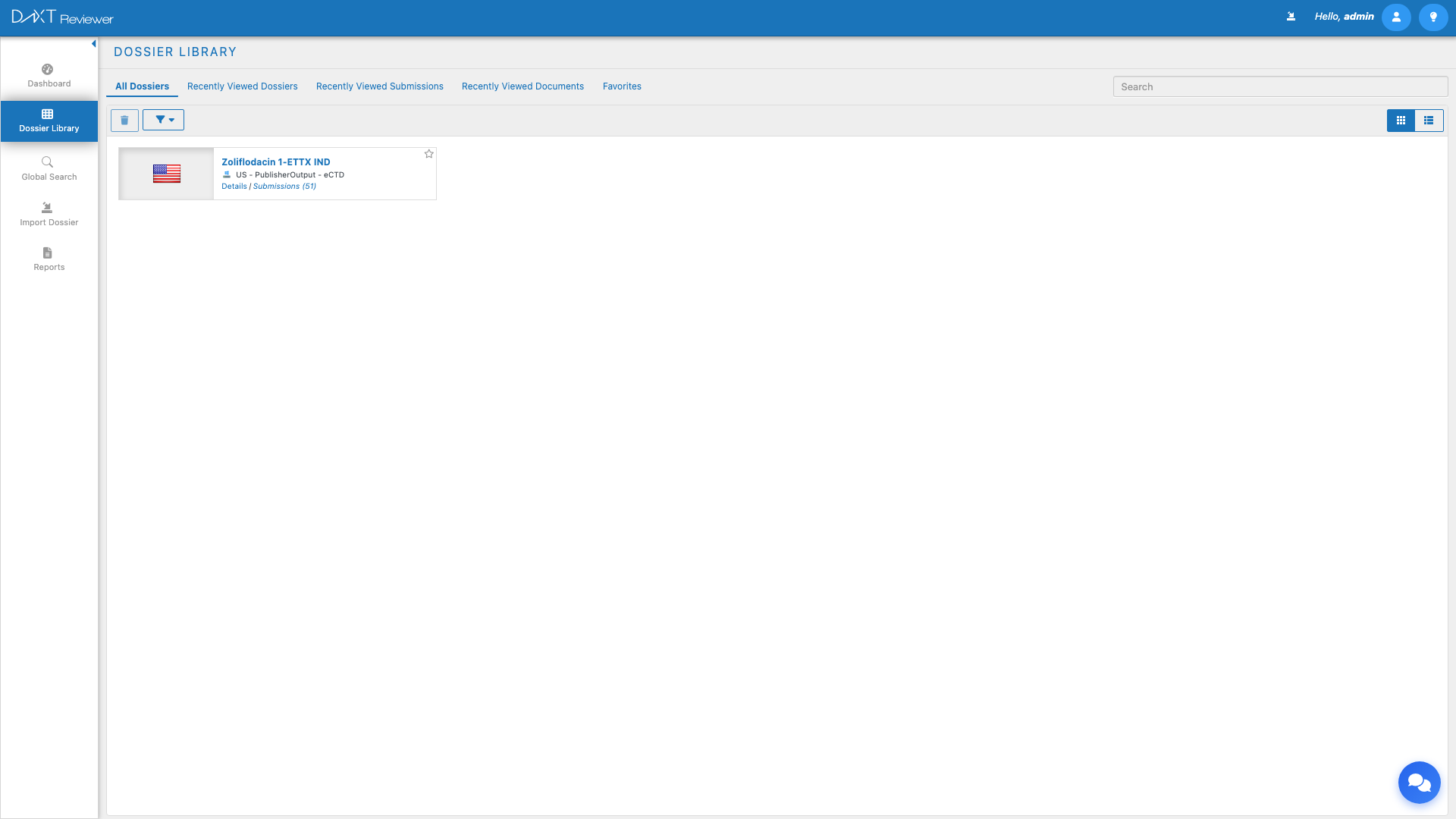Open Submissions (51) for Zoliflodacin 1-ETTX IND

pos(284,186)
